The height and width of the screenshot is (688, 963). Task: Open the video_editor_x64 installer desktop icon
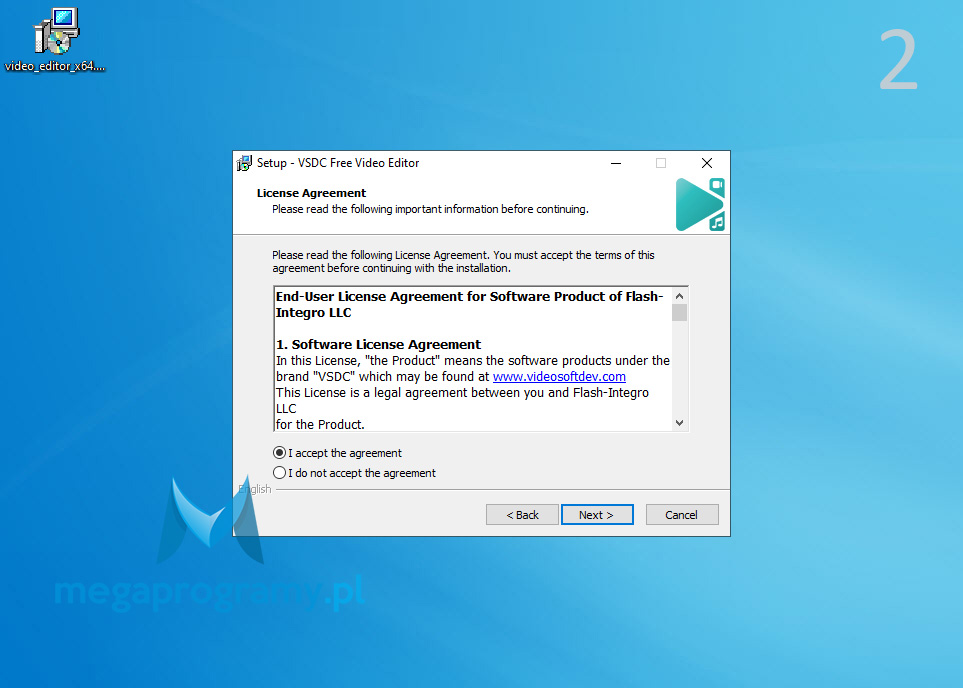(55, 41)
